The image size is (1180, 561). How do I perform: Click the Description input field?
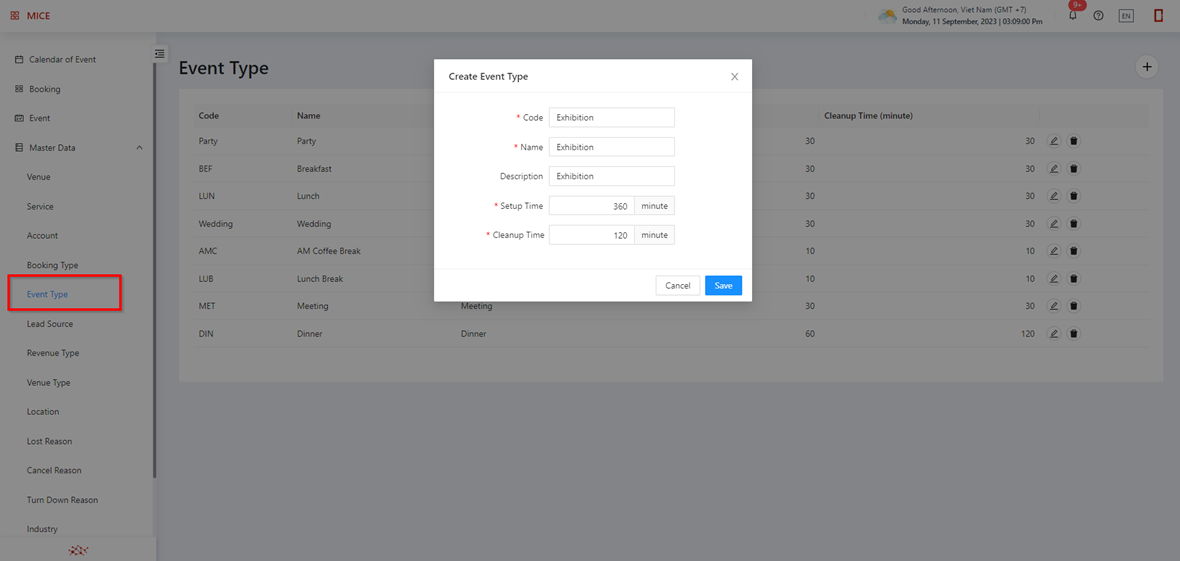click(611, 176)
